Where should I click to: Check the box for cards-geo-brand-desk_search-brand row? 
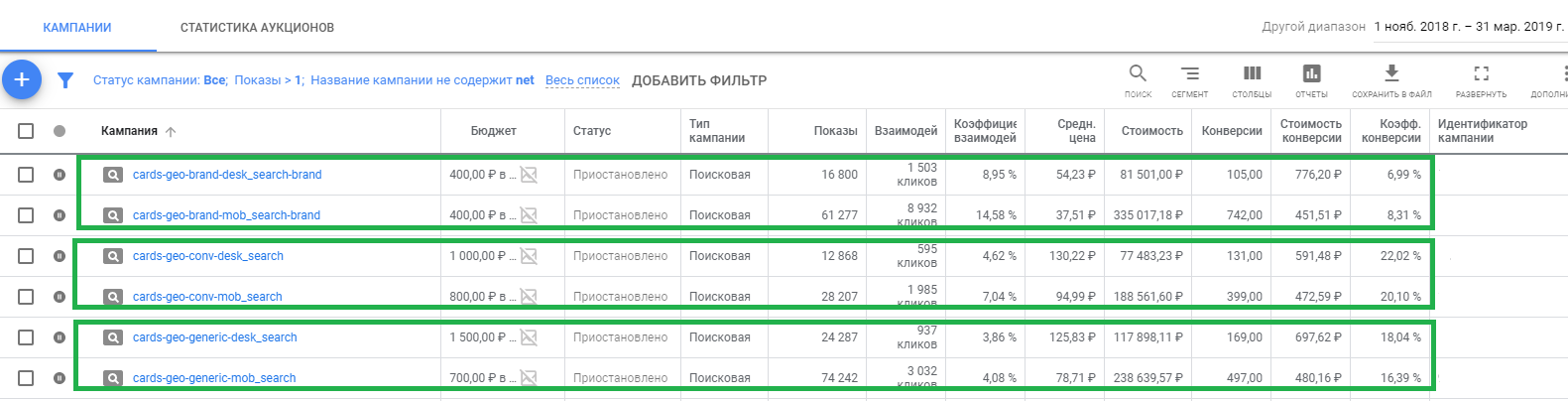point(26,175)
